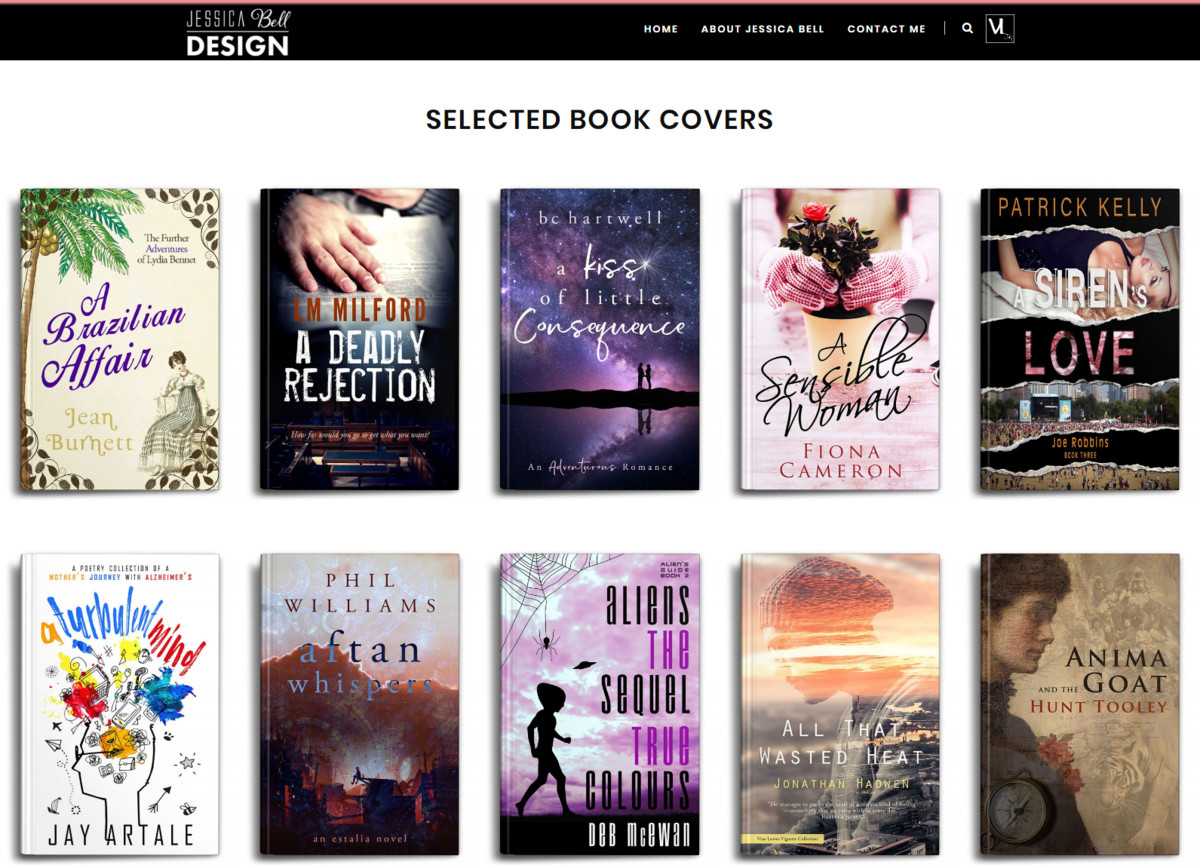Go to About Jessica Bell page
Screen dimensions: 1200x868
click(762, 29)
